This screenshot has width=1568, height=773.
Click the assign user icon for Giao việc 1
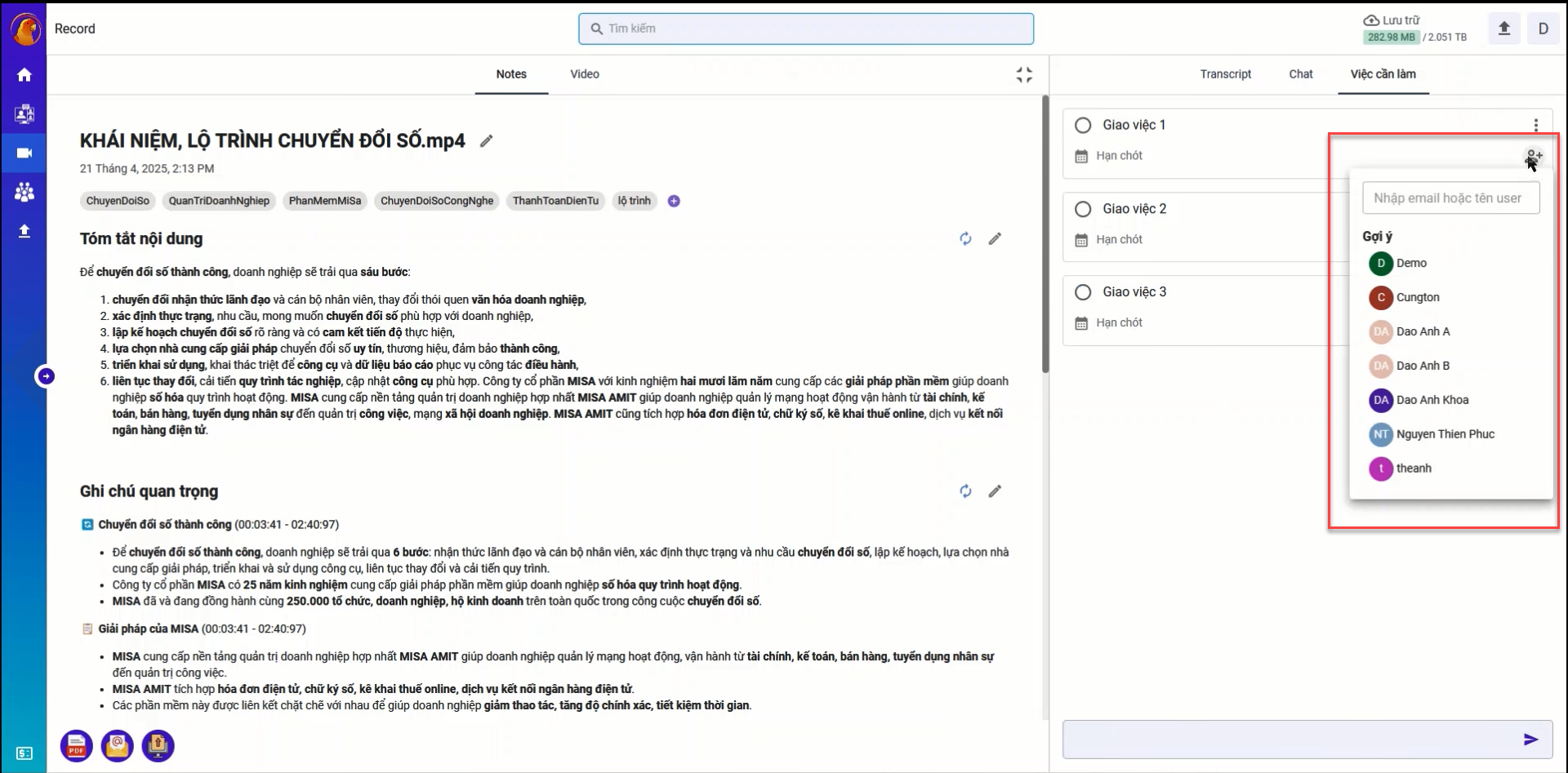click(1534, 156)
